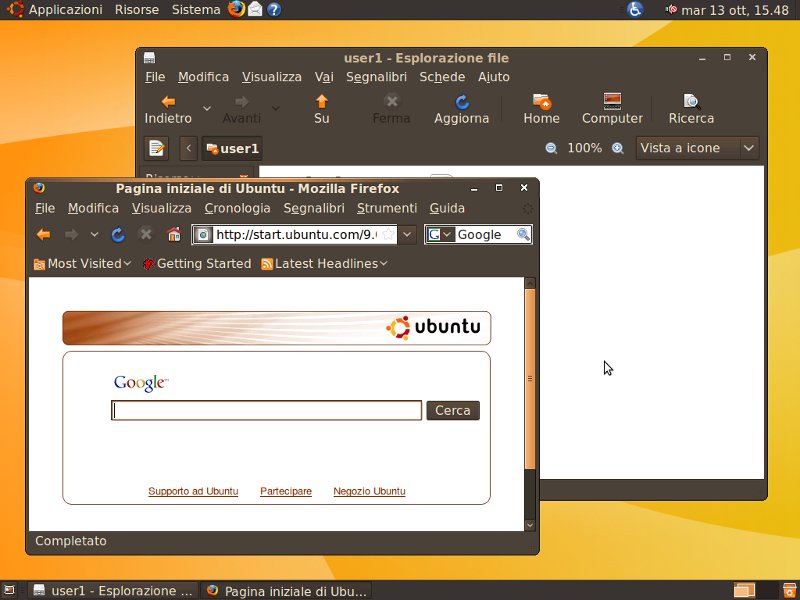The image size is (800, 600).
Task: Go back with Indietro in file browser
Action: pyautogui.click(x=168, y=109)
